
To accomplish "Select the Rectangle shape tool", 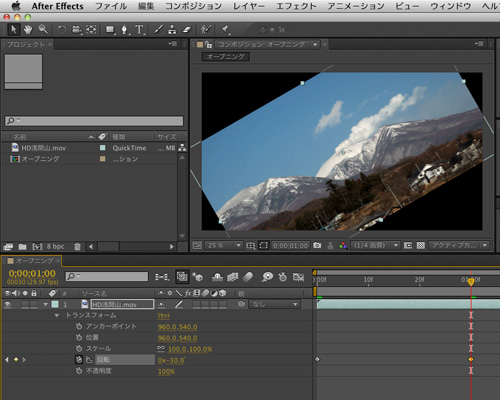I will [x=110, y=30].
